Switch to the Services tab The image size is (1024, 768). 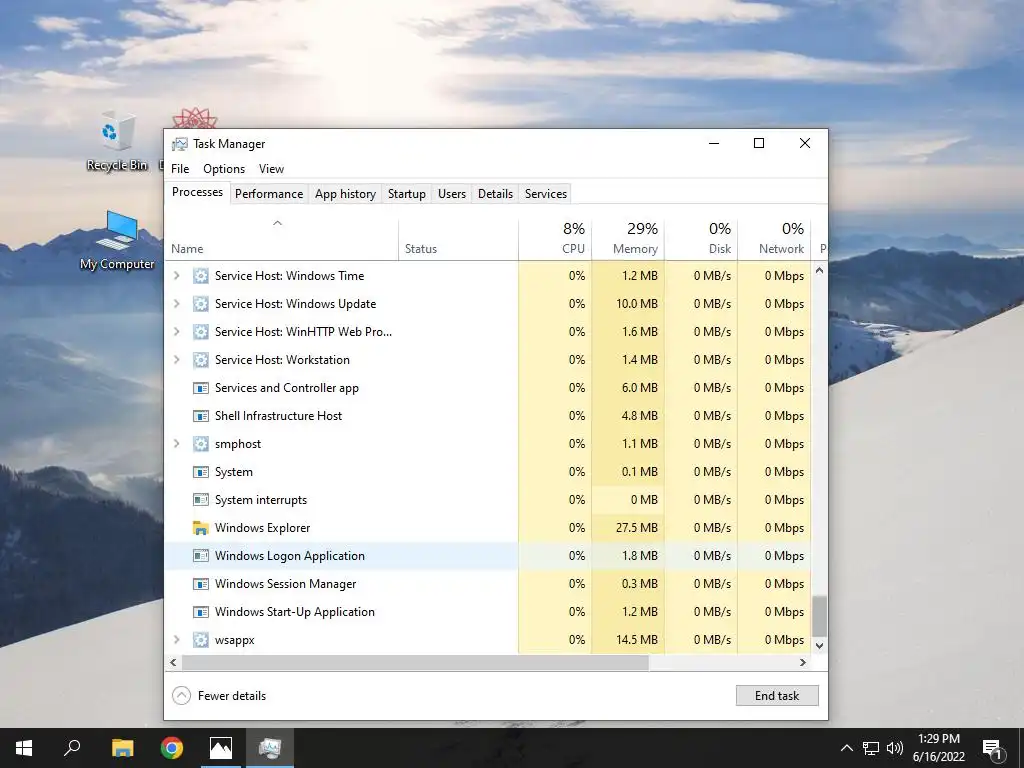[x=546, y=194]
